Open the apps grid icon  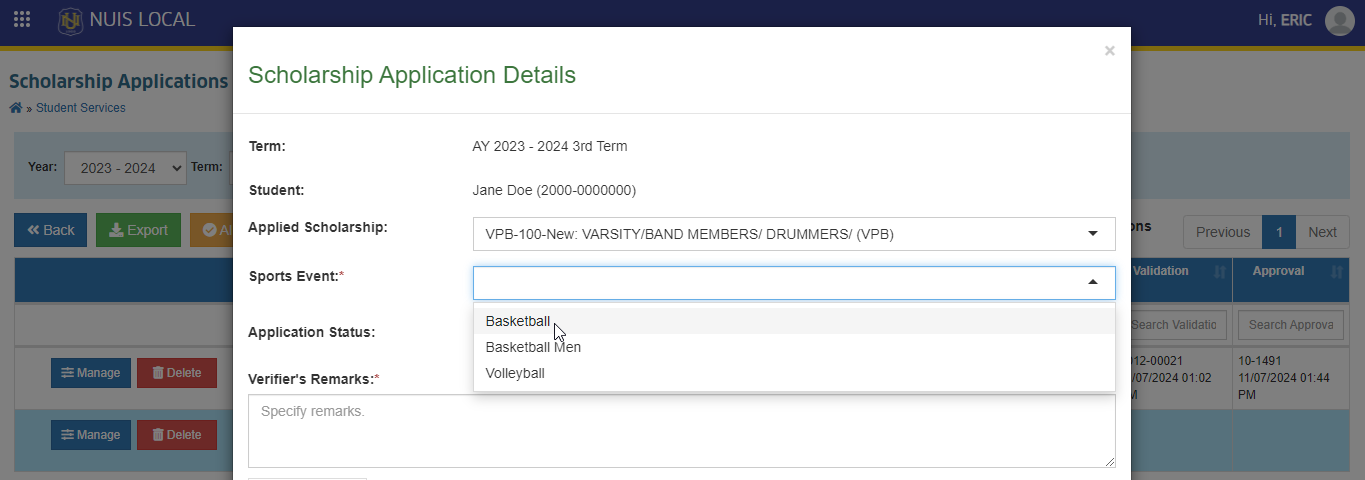click(22, 19)
